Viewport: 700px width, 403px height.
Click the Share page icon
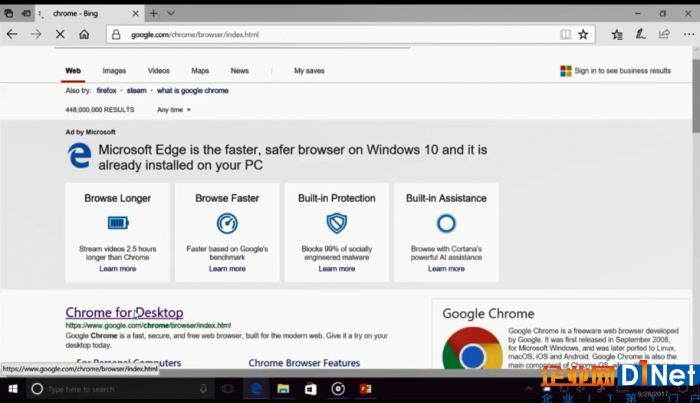click(664, 34)
